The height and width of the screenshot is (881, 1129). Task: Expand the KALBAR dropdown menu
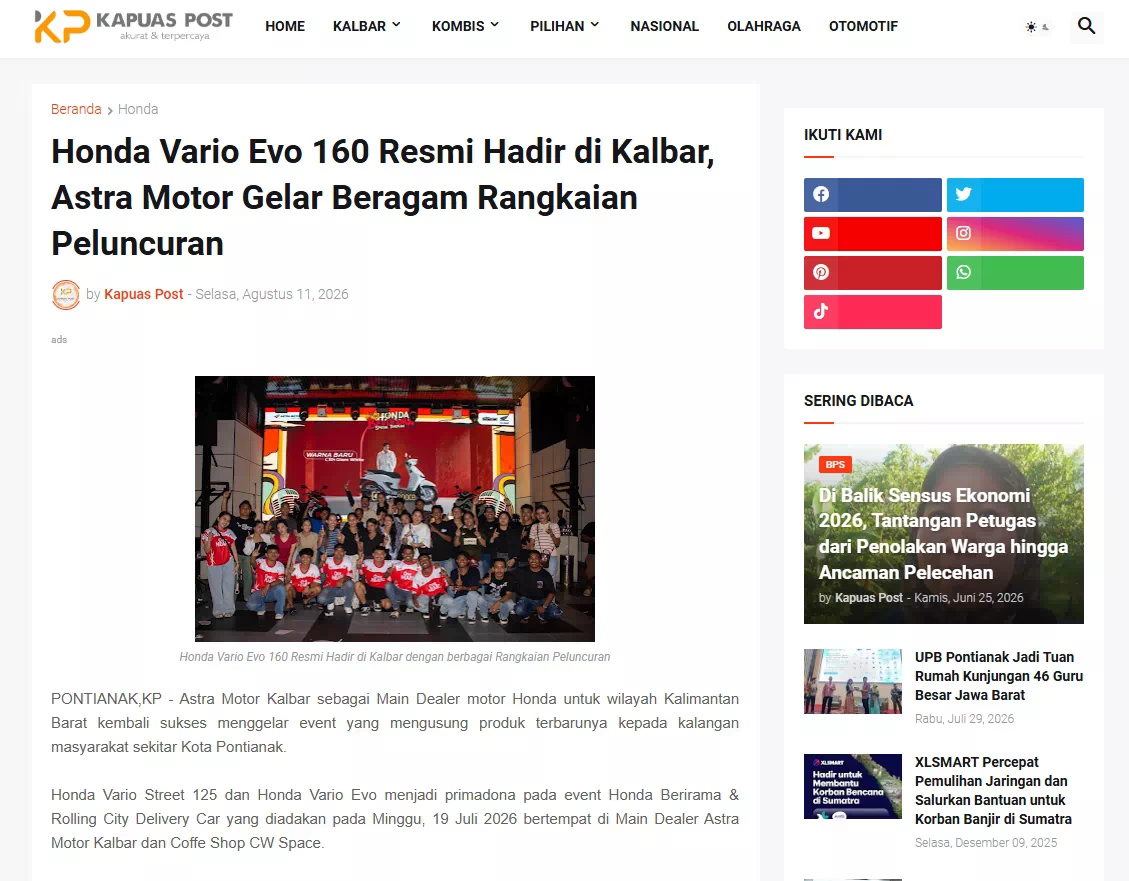(366, 27)
